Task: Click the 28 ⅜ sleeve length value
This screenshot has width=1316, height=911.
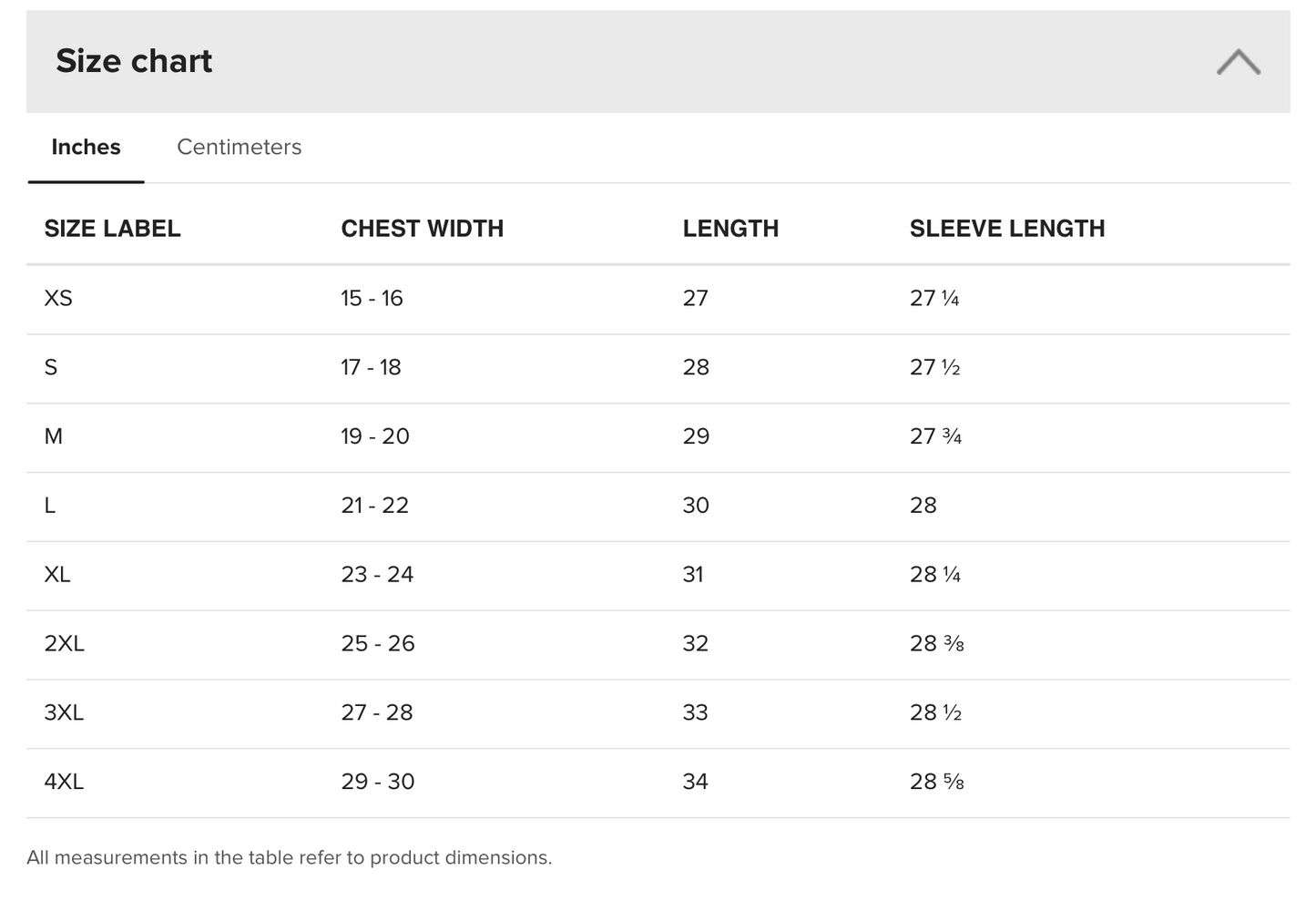Action: 937,644
